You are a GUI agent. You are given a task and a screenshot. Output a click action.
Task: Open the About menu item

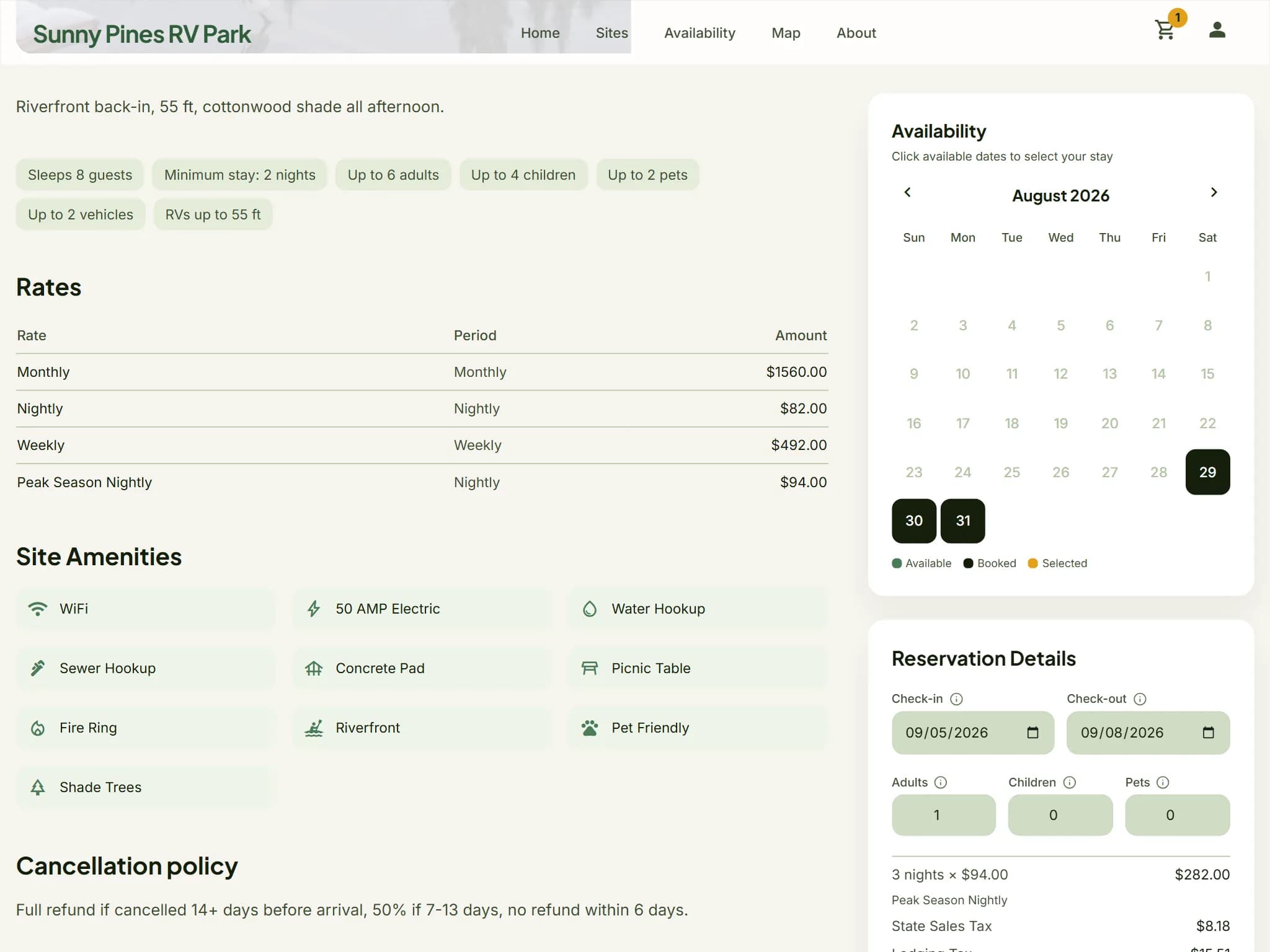[856, 33]
